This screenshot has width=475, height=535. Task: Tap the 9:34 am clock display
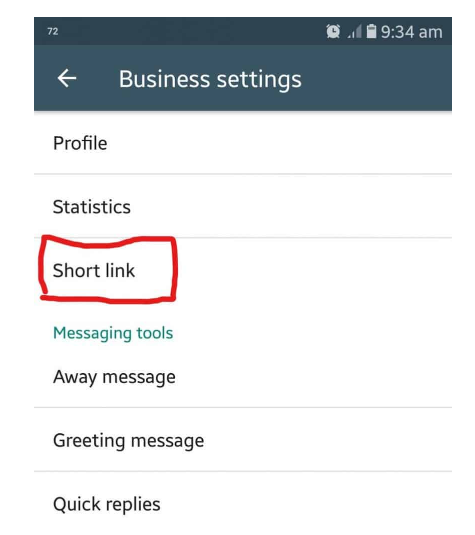(x=412, y=32)
